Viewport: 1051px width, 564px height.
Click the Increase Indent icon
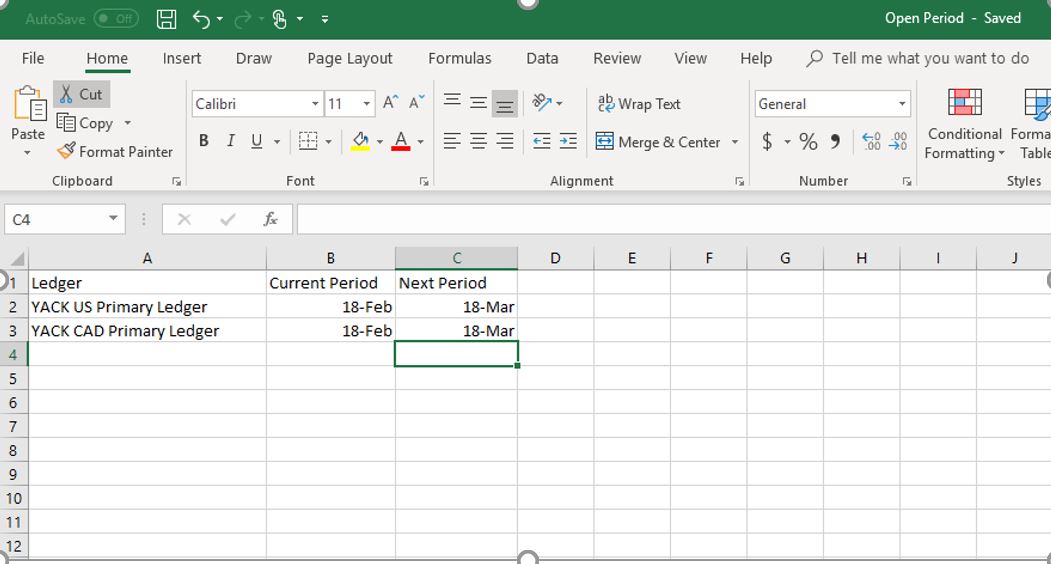pyautogui.click(x=568, y=142)
